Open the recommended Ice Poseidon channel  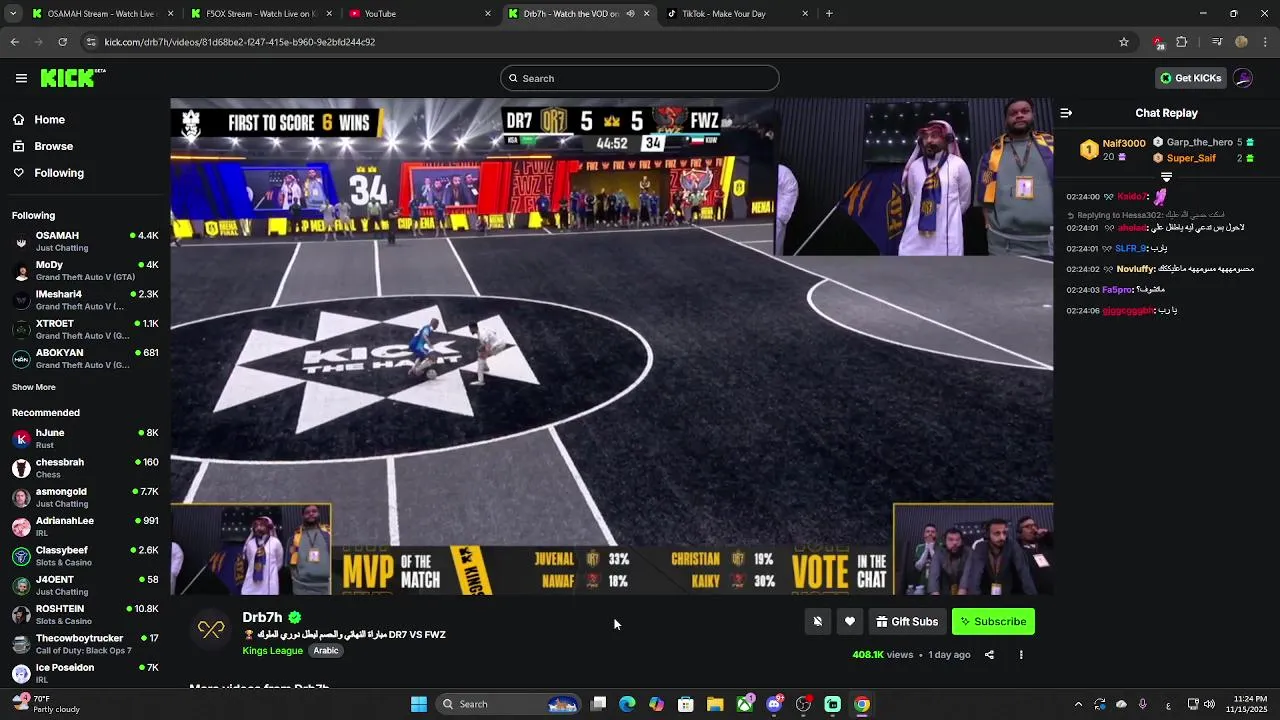(x=85, y=673)
